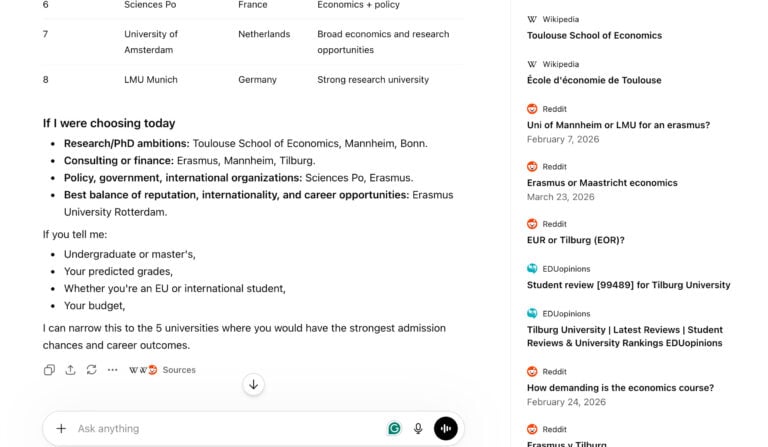Click the 'Policy, government, international organizations:' bullet
The height and width of the screenshot is (447, 768).
tap(183, 178)
